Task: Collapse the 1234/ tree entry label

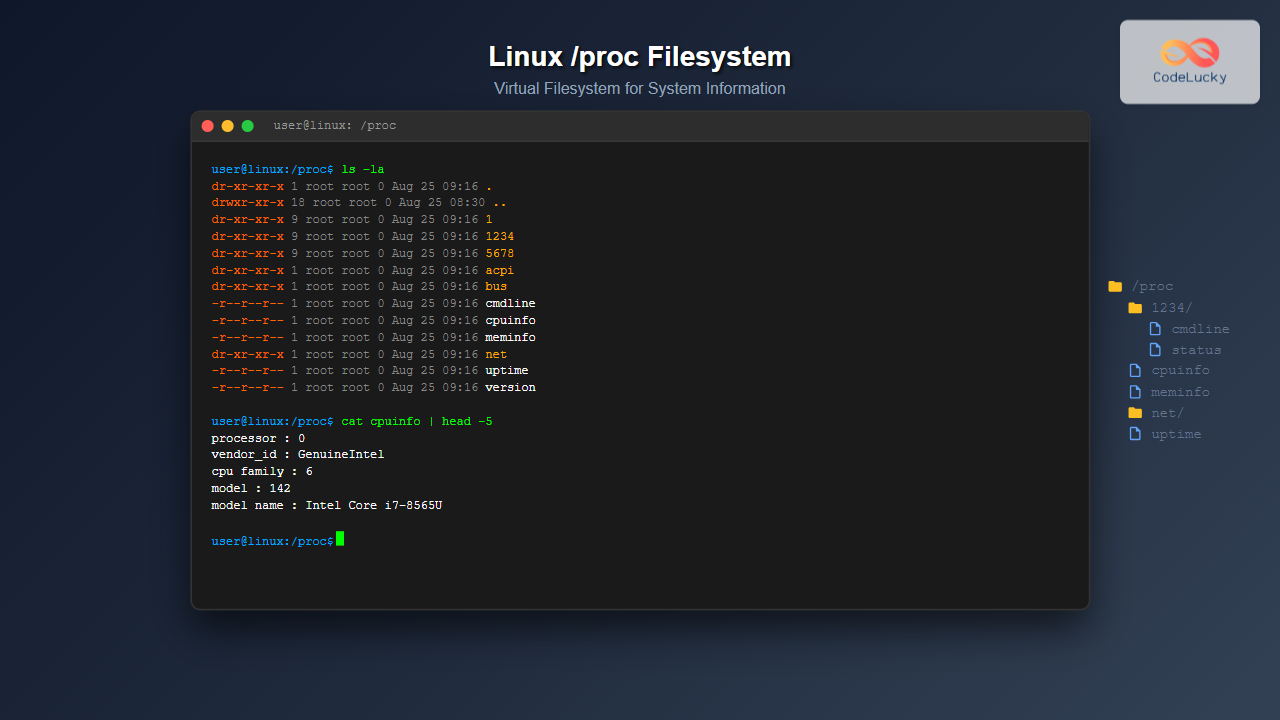Action: (x=1172, y=308)
